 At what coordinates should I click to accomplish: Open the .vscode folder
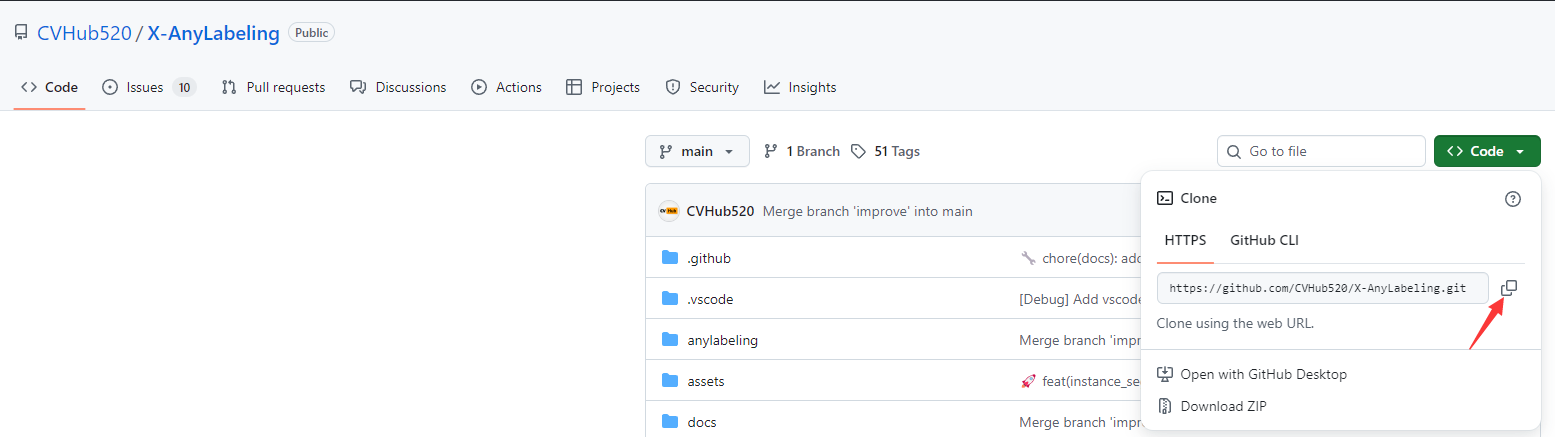pos(711,299)
